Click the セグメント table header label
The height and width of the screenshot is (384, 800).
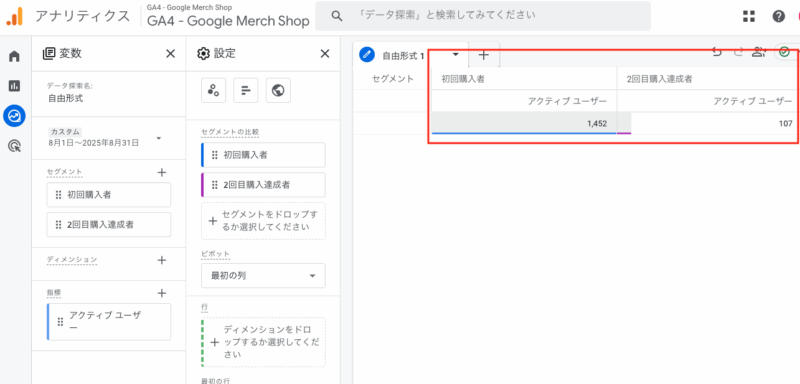393,79
